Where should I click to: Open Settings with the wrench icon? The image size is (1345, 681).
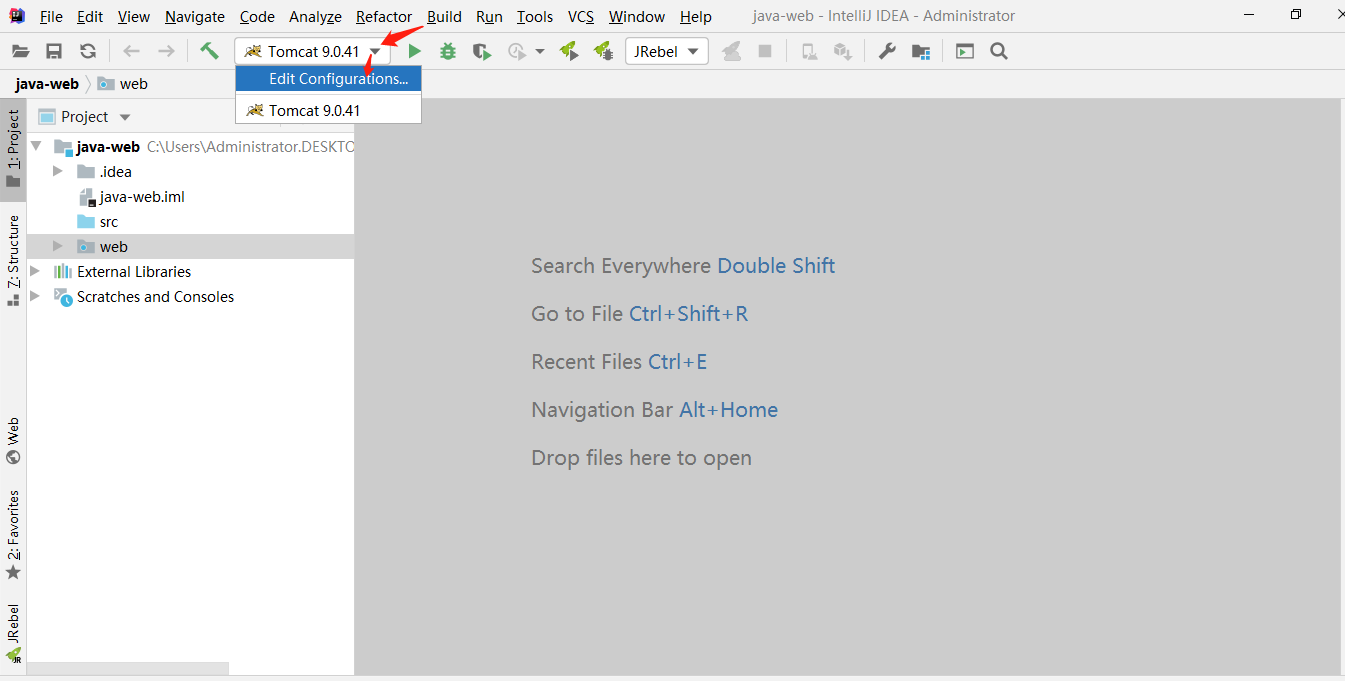(887, 51)
